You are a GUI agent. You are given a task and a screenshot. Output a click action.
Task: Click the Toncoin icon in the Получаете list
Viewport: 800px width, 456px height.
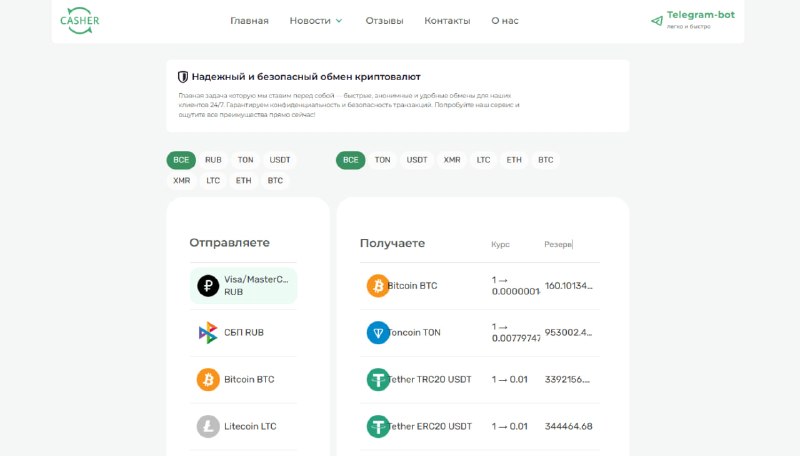(378, 333)
